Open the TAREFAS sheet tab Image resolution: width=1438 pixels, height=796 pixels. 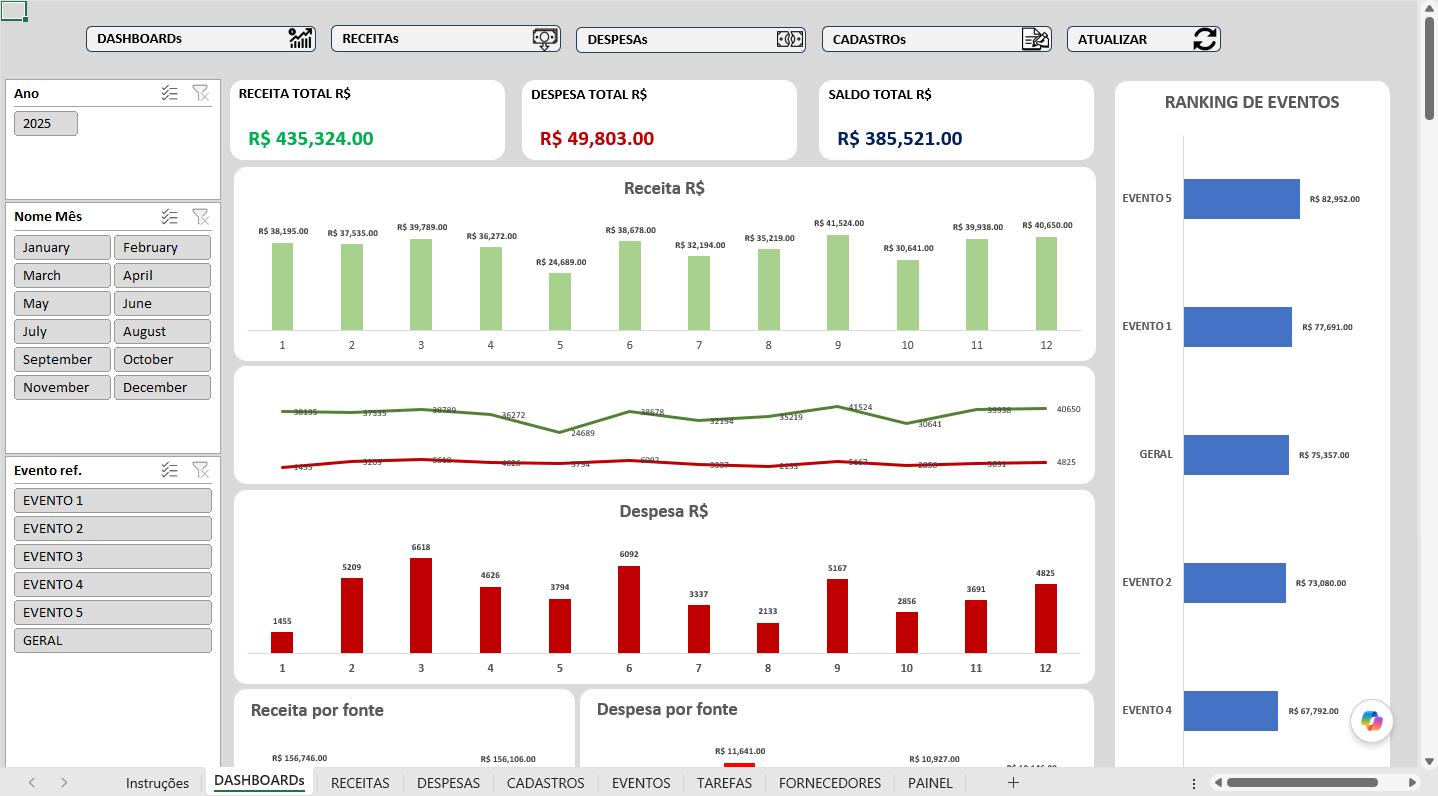724,783
